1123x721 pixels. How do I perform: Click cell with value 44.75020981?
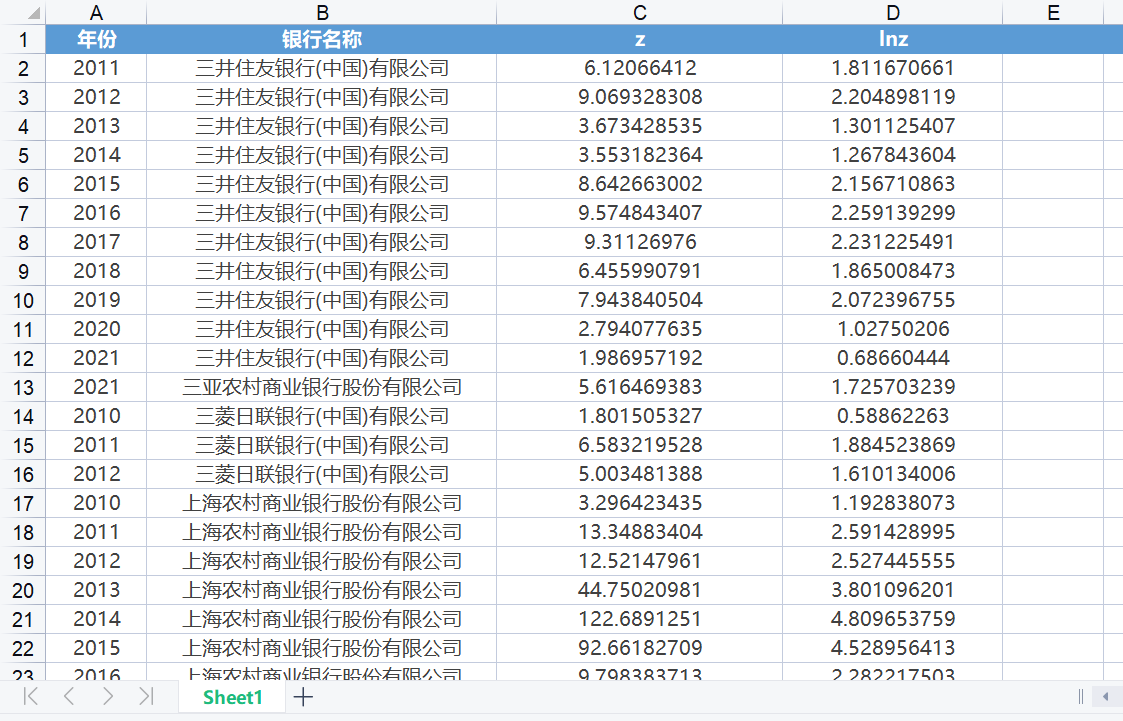[x=640, y=590]
